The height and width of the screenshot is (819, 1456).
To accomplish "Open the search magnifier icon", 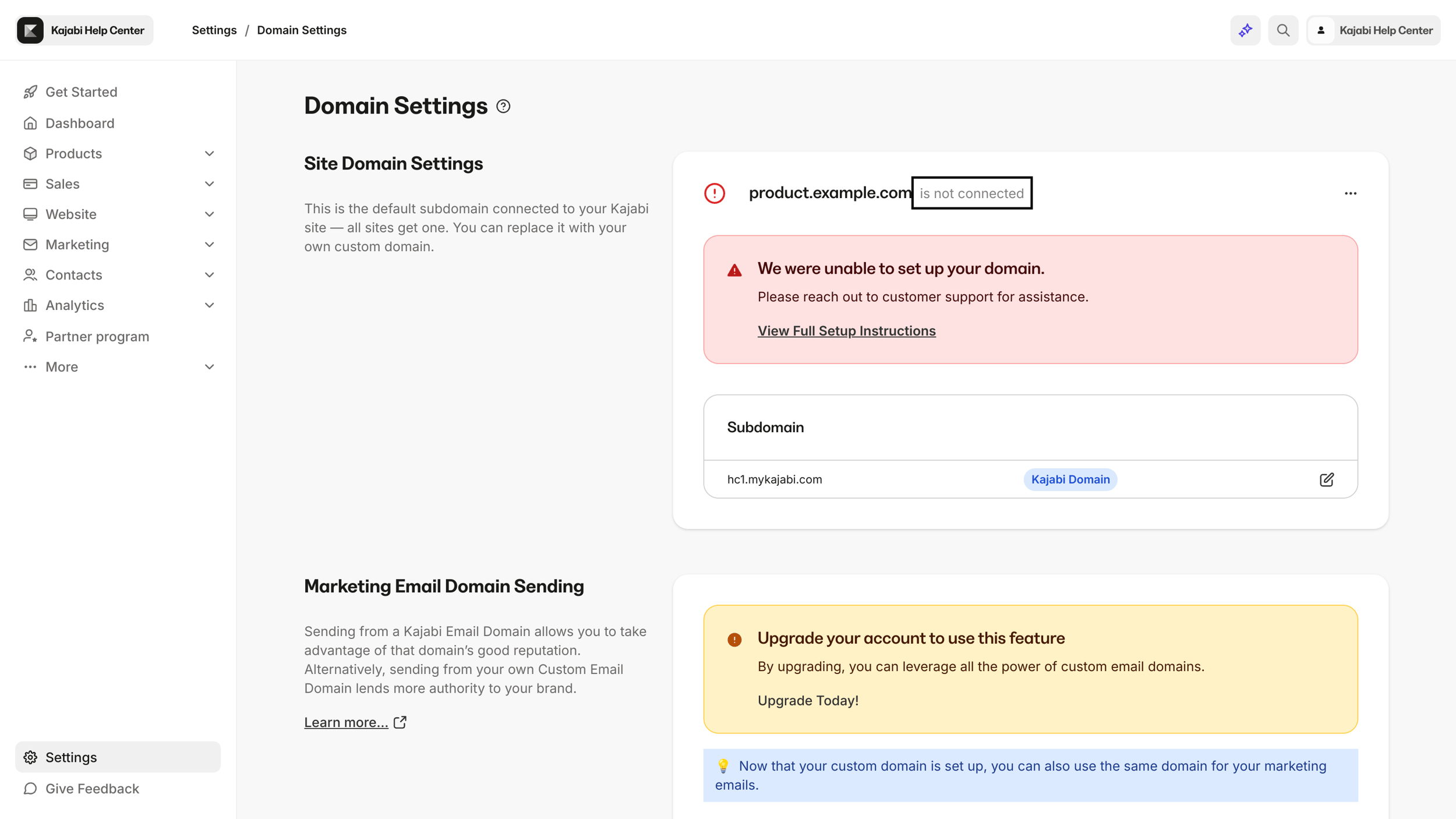I will click(1283, 30).
